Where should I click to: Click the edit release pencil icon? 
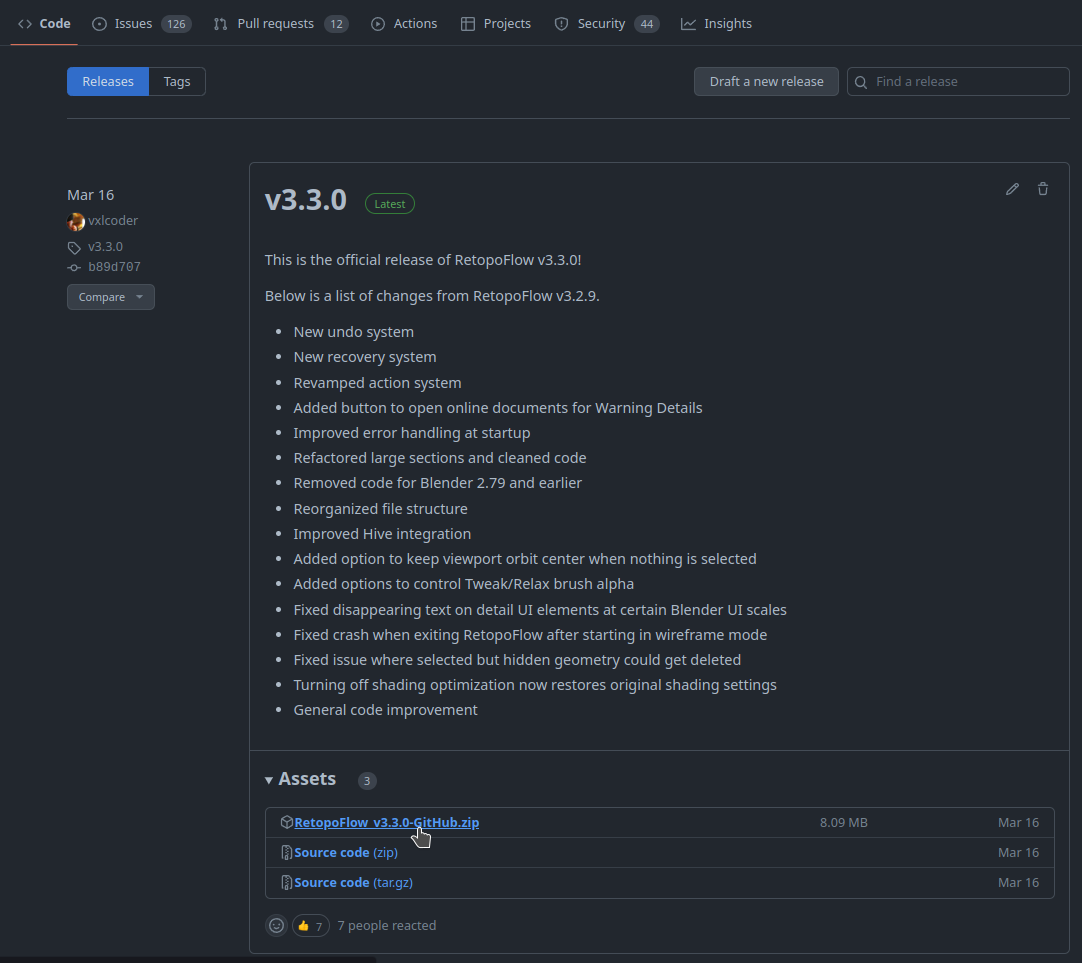pos(1012,188)
